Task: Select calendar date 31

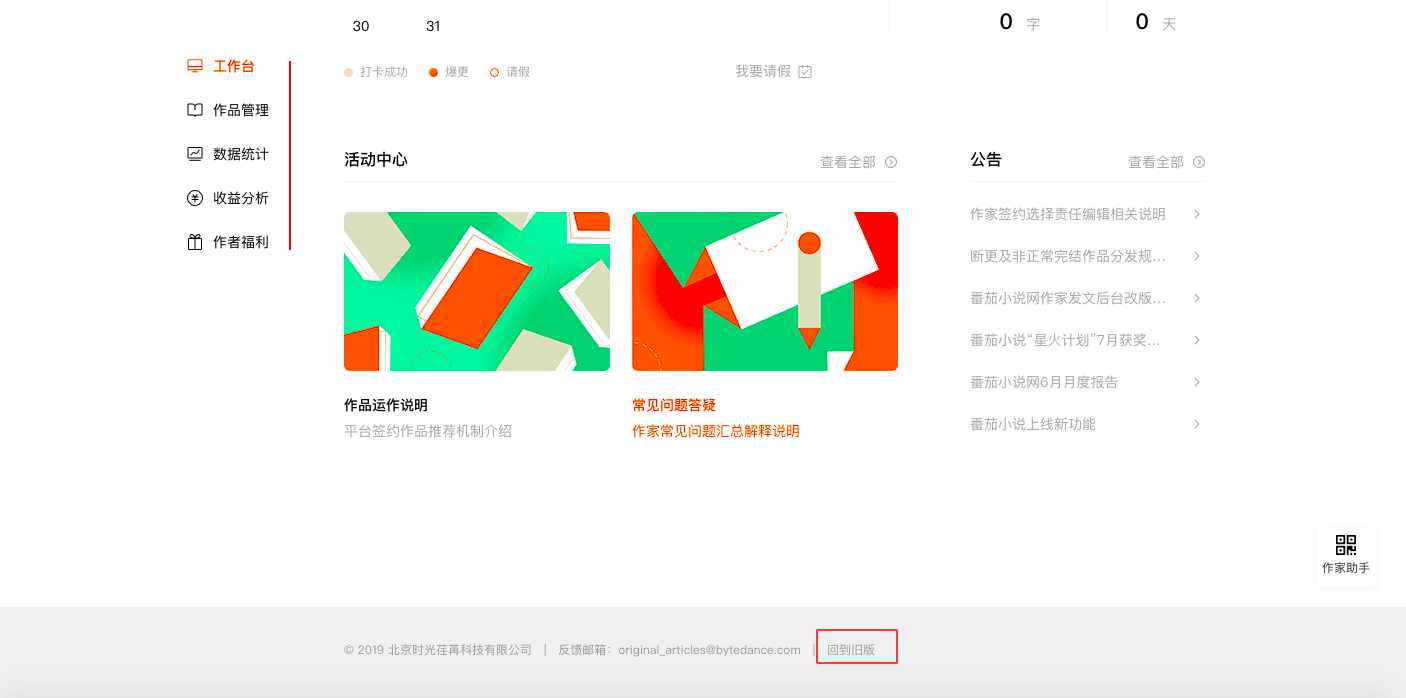Action: tap(433, 26)
